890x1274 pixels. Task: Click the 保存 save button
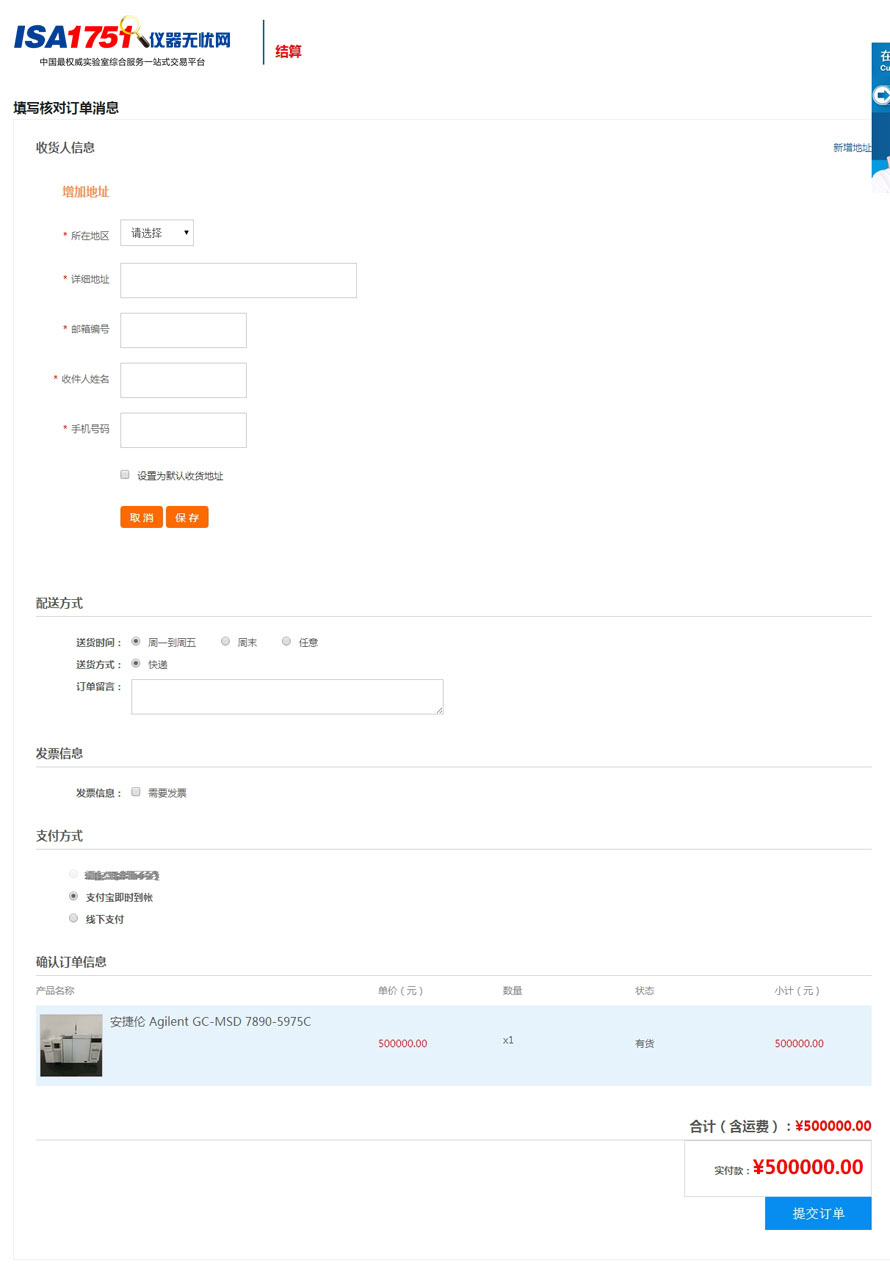187,517
